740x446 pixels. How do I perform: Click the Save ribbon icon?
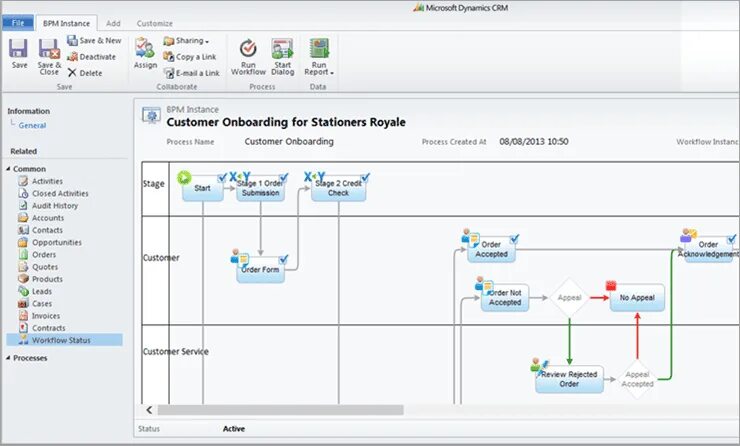[19, 49]
